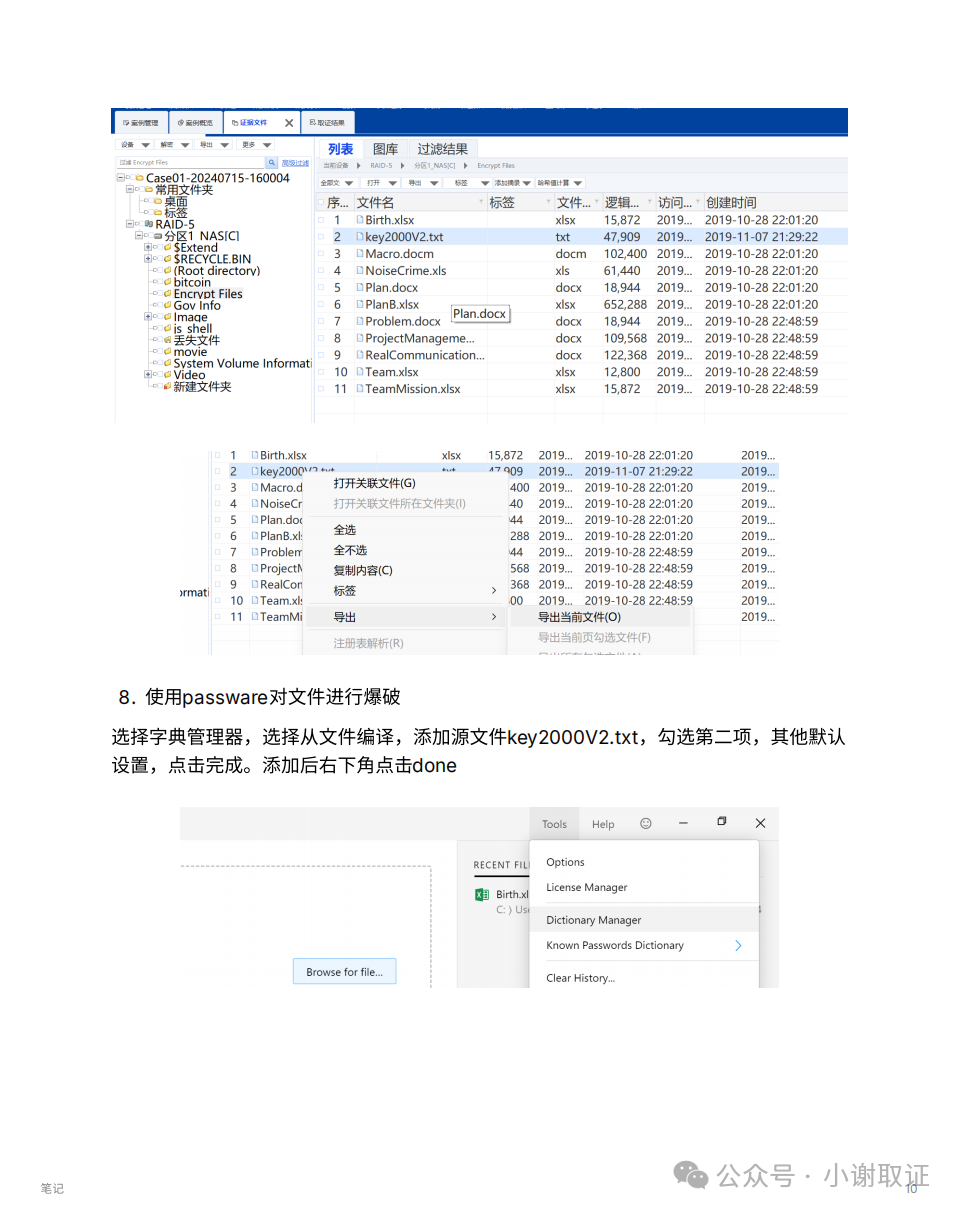960x1214 pixels.
Task: Toggle the select-all checkbox in 序 header
Action: click(321, 203)
